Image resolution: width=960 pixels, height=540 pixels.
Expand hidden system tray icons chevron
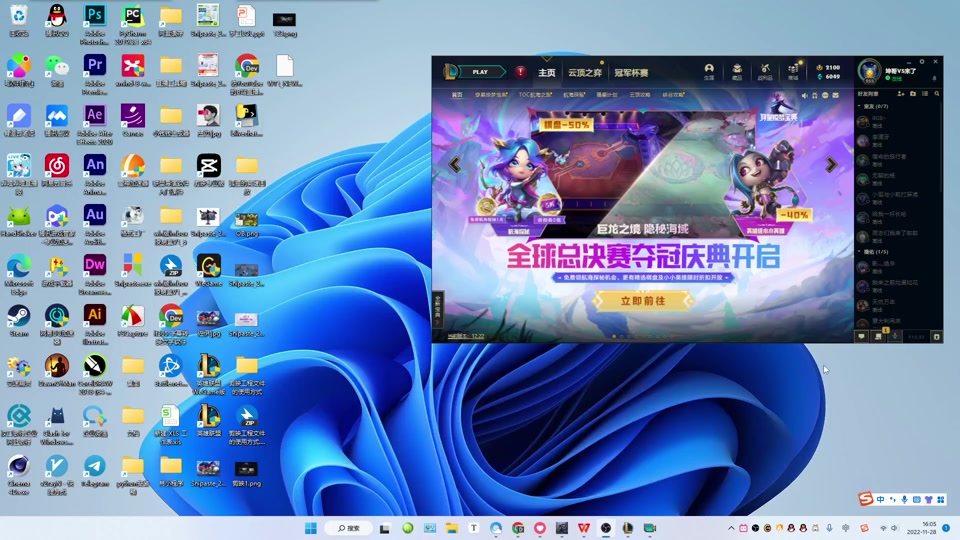click(731, 528)
